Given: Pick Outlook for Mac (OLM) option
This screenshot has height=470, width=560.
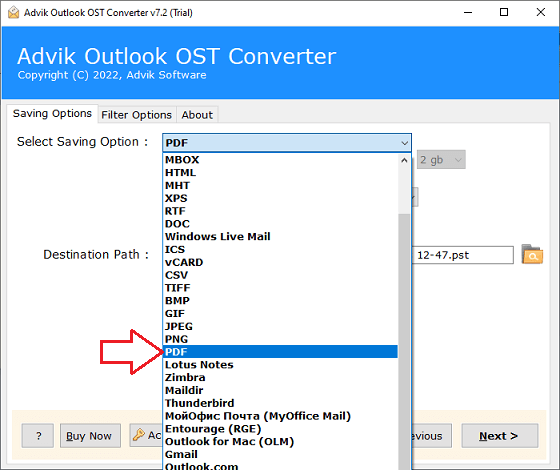Looking at the screenshot, I should 280,442.
